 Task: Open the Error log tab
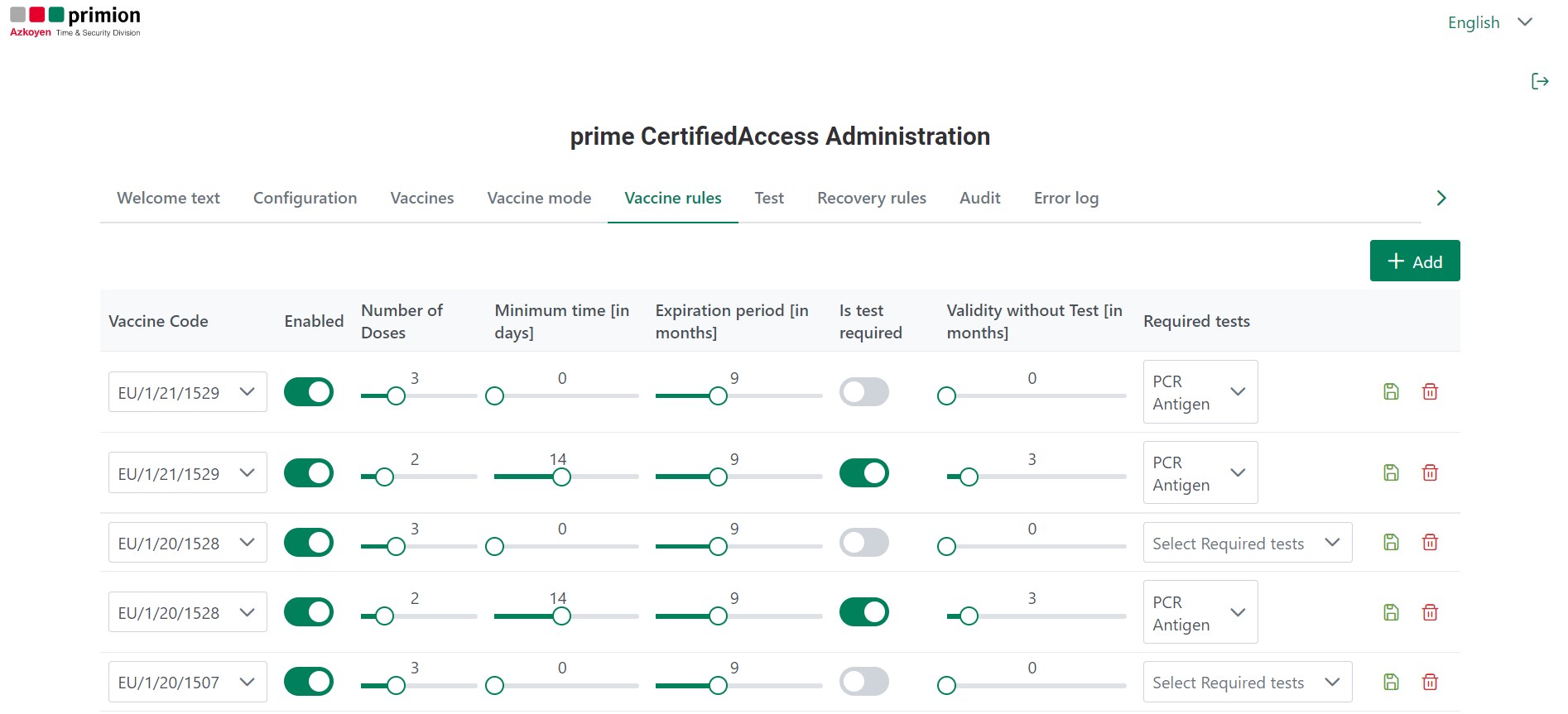[x=1065, y=199]
